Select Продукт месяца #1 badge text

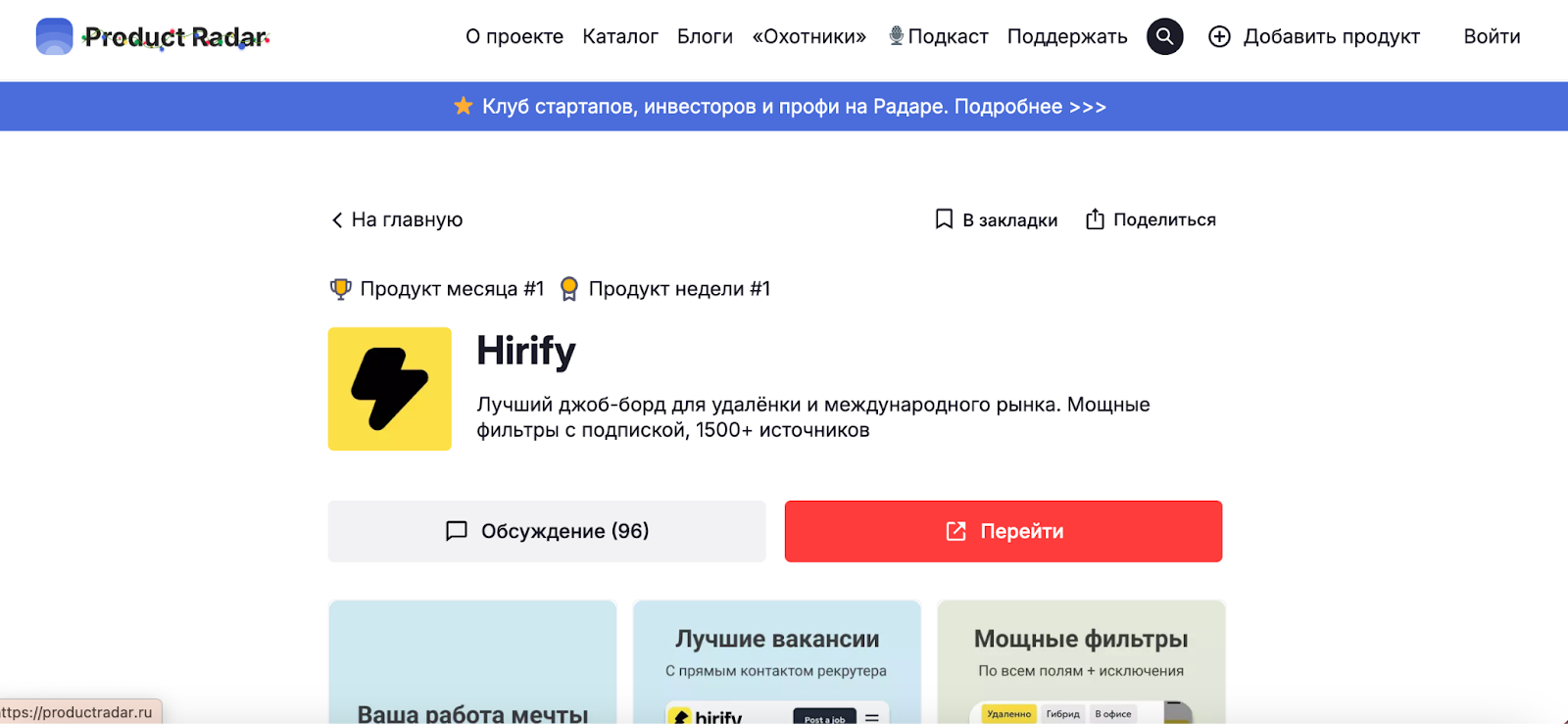pos(452,289)
